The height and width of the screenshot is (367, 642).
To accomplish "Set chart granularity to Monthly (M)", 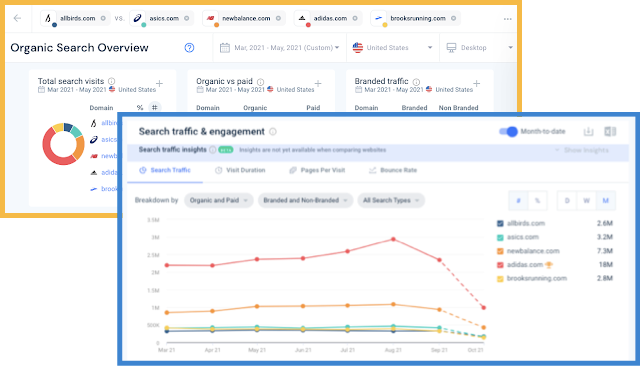I will (x=606, y=201).
